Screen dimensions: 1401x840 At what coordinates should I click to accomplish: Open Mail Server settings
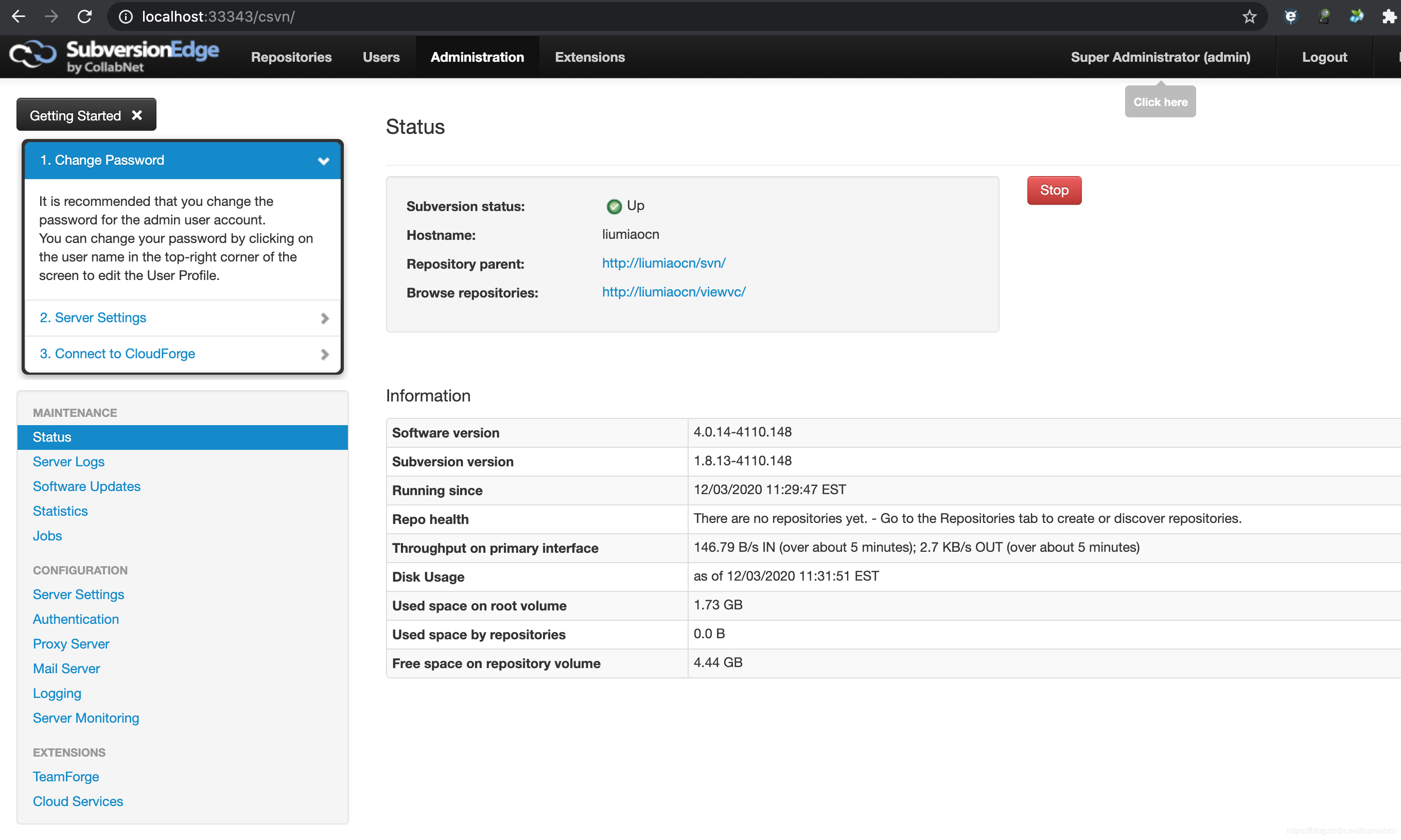pos(66,669)
